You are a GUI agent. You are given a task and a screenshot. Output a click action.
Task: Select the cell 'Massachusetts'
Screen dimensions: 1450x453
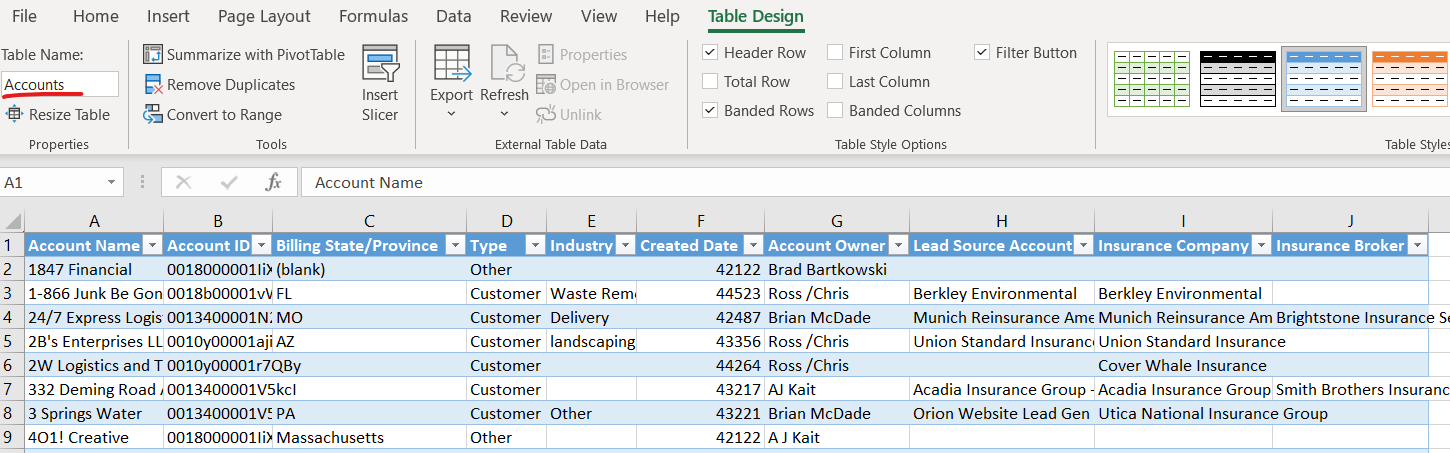point(369,437)
